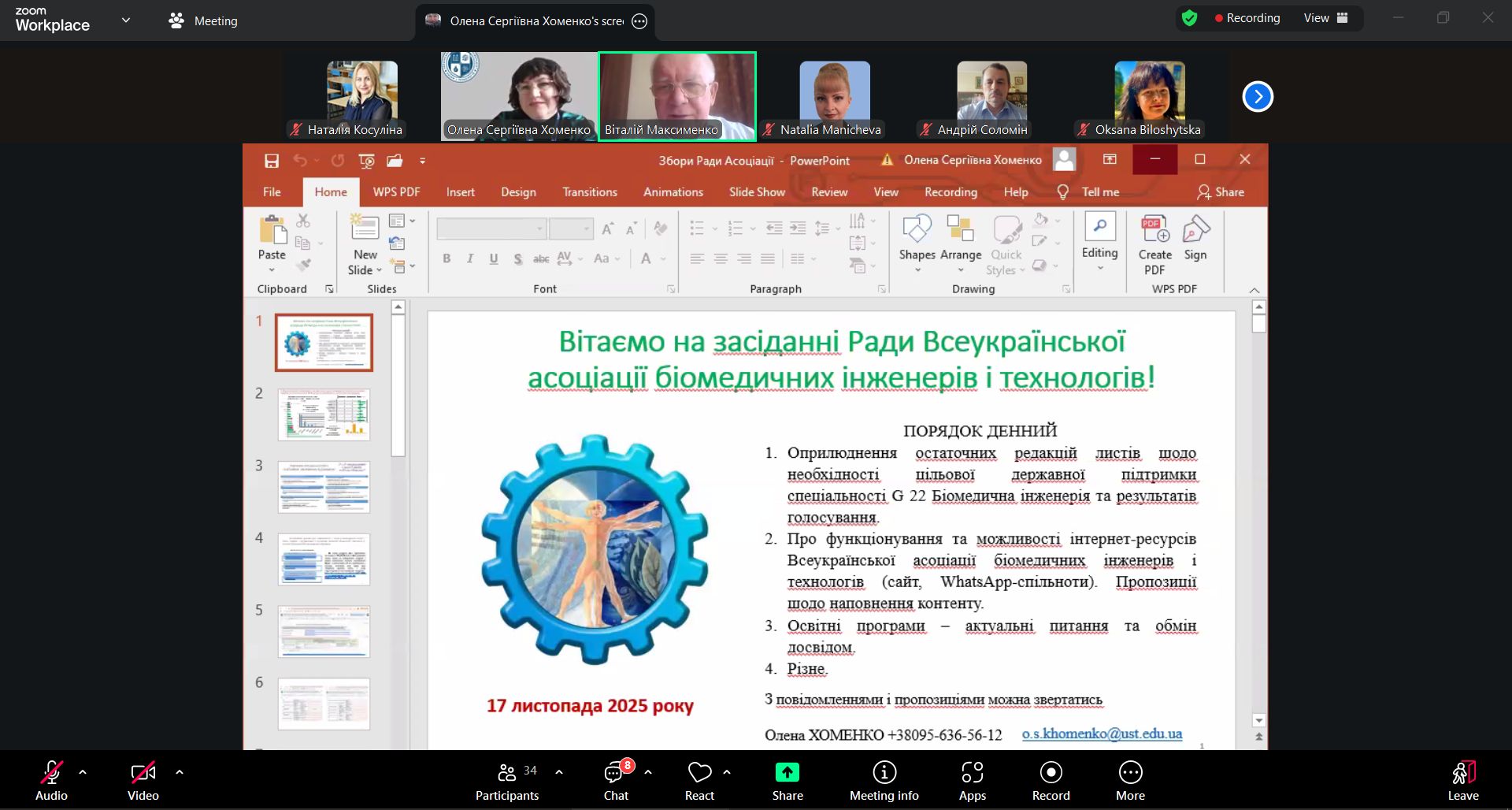Click the Record icon
1512x810 pixels.
pos(1051,772)
